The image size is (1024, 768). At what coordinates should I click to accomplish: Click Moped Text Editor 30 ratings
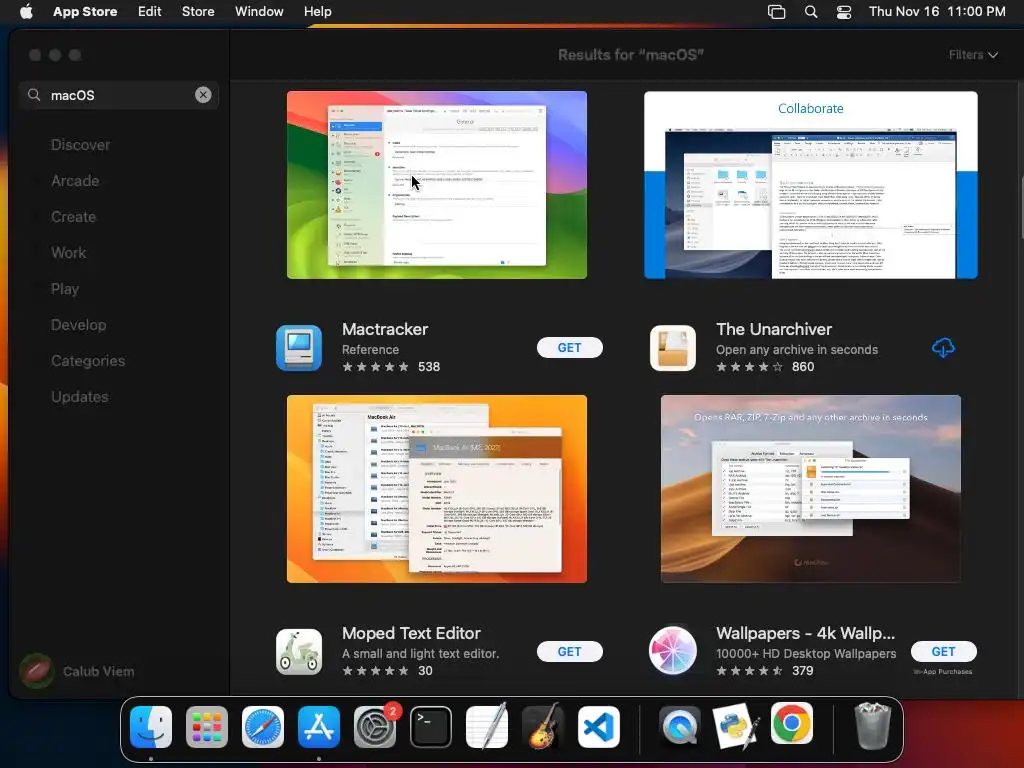point(387,670)
